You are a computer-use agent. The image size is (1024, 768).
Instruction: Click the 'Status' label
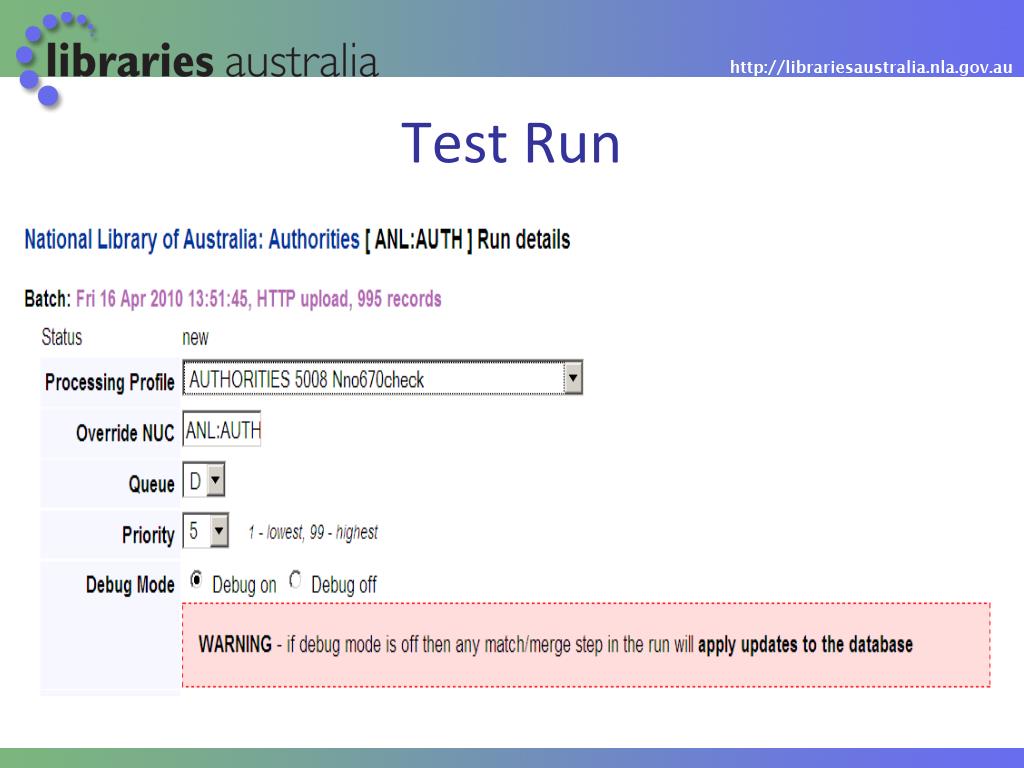[62, 338]
